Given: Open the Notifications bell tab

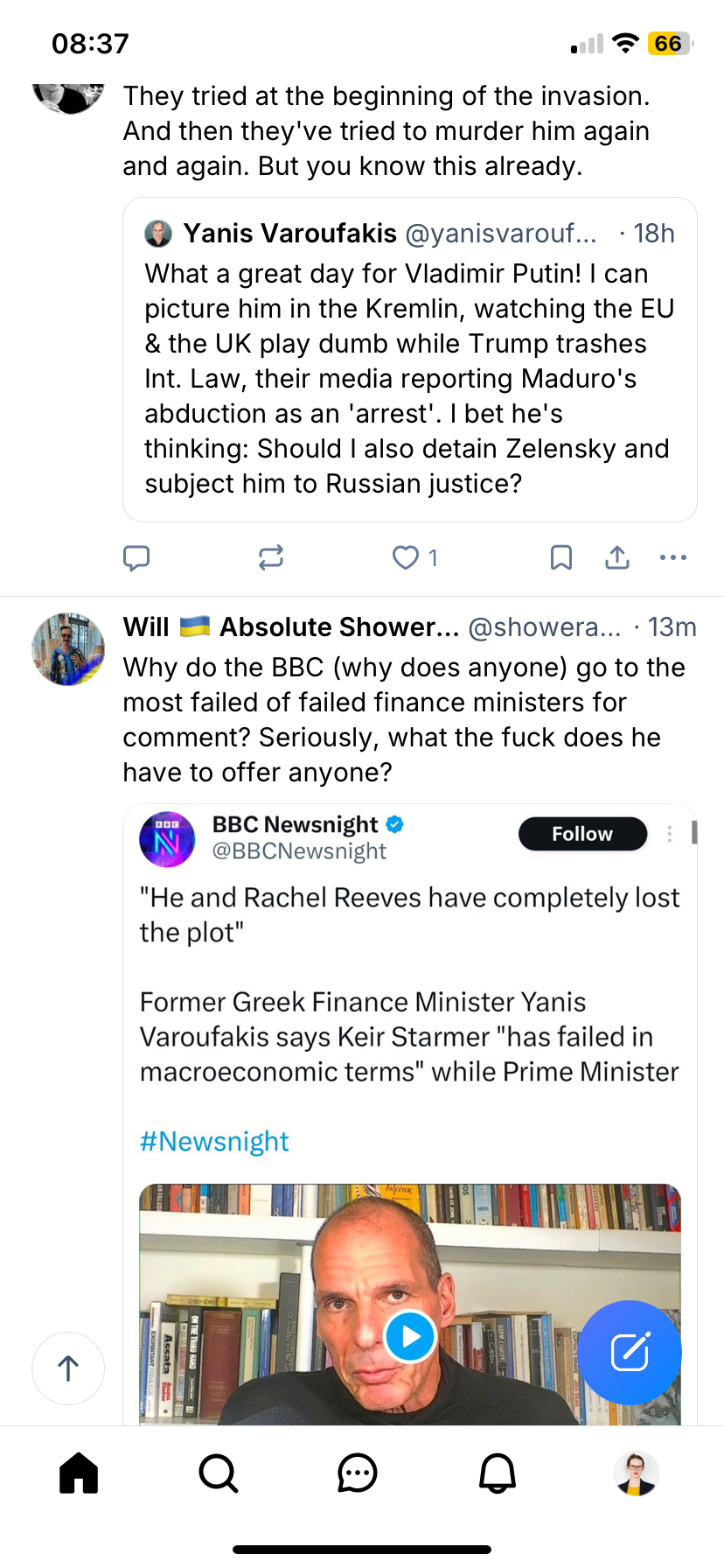Looking at the screenshot, I should click(x=498, y=1473).
